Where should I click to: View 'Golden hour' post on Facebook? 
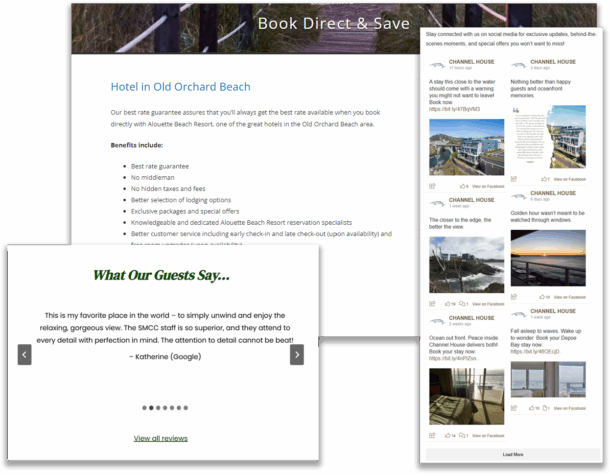(570, 297)
